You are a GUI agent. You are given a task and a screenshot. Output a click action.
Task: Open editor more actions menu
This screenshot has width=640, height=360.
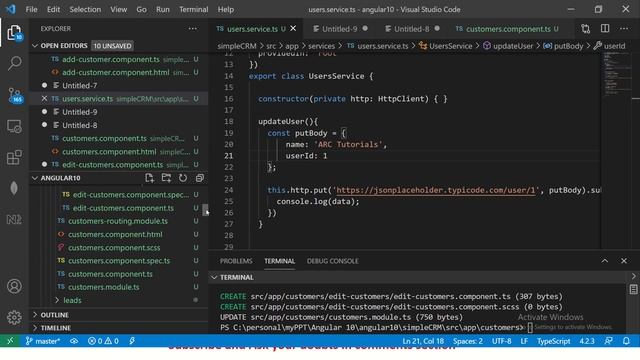coord(624,29)
